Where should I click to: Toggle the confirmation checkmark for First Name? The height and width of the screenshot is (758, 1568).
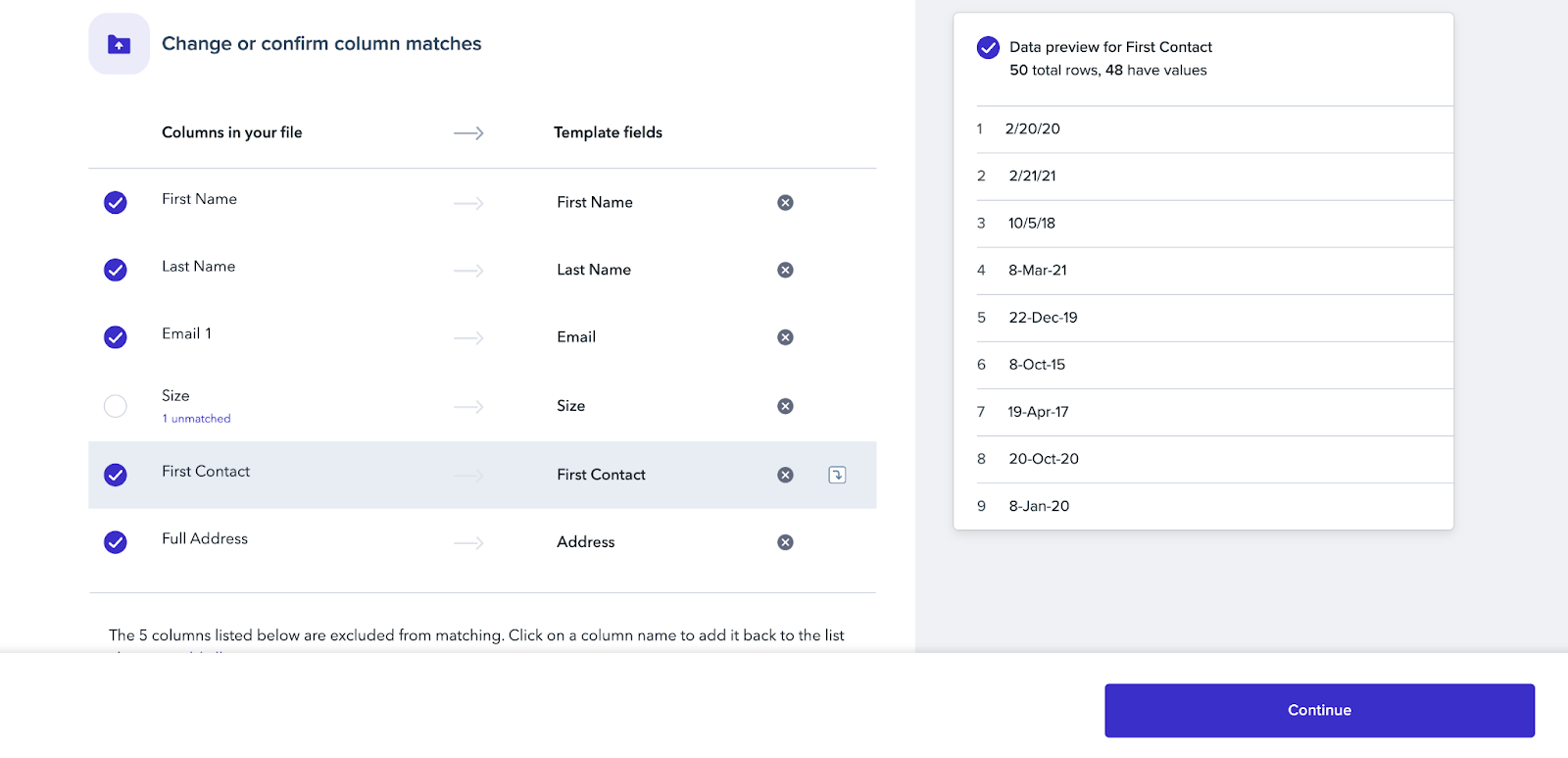coord(115,203)
